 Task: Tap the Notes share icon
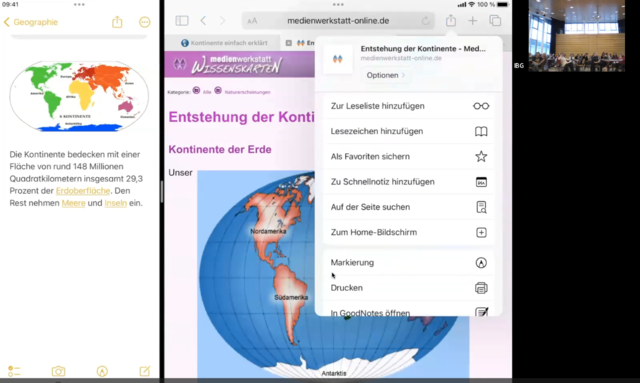click(117, 22)
